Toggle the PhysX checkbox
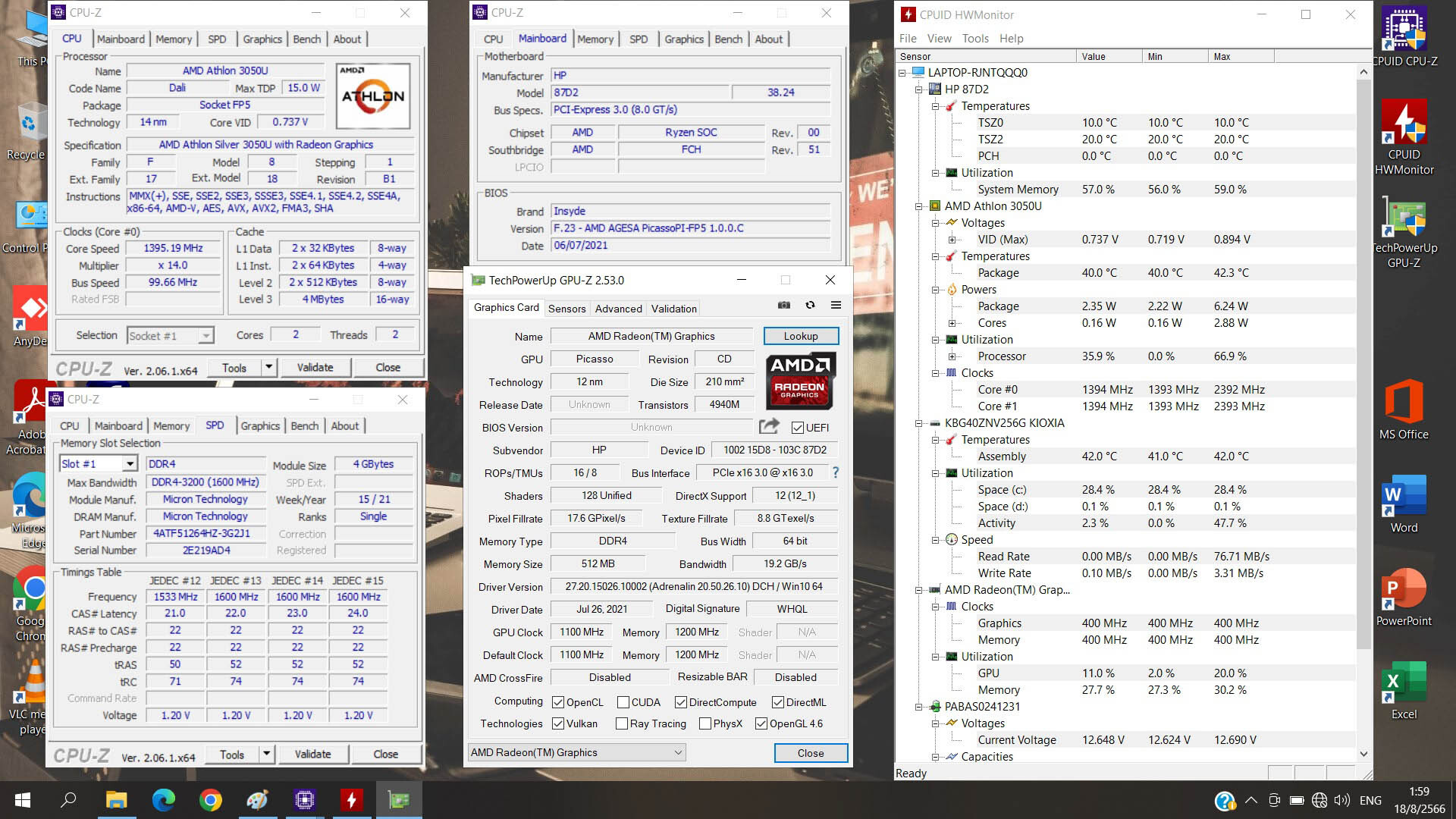Screen dimensions: 1456x819 705,723
